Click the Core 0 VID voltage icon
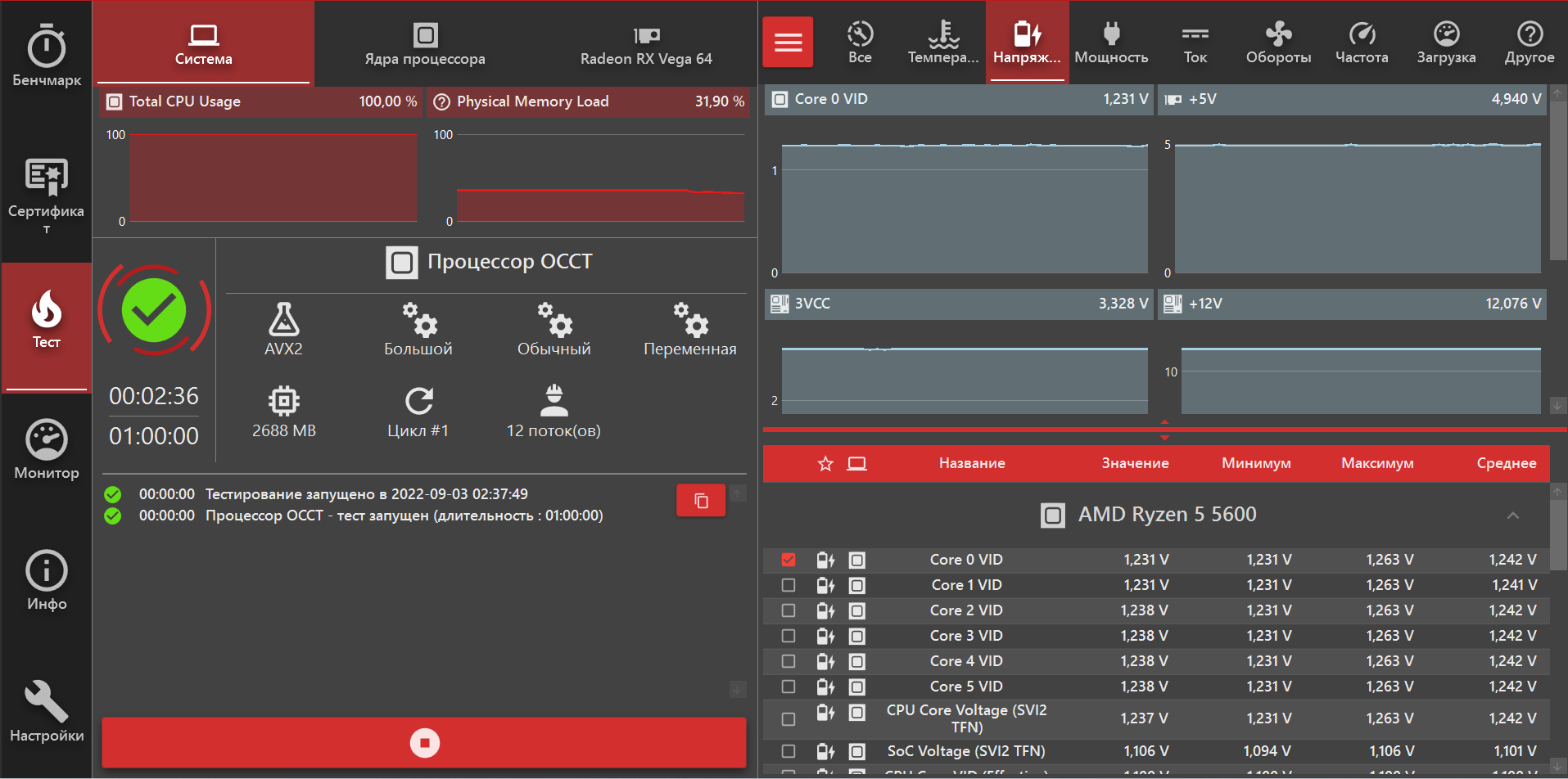The image size is (1568, 779). [825, 560]
